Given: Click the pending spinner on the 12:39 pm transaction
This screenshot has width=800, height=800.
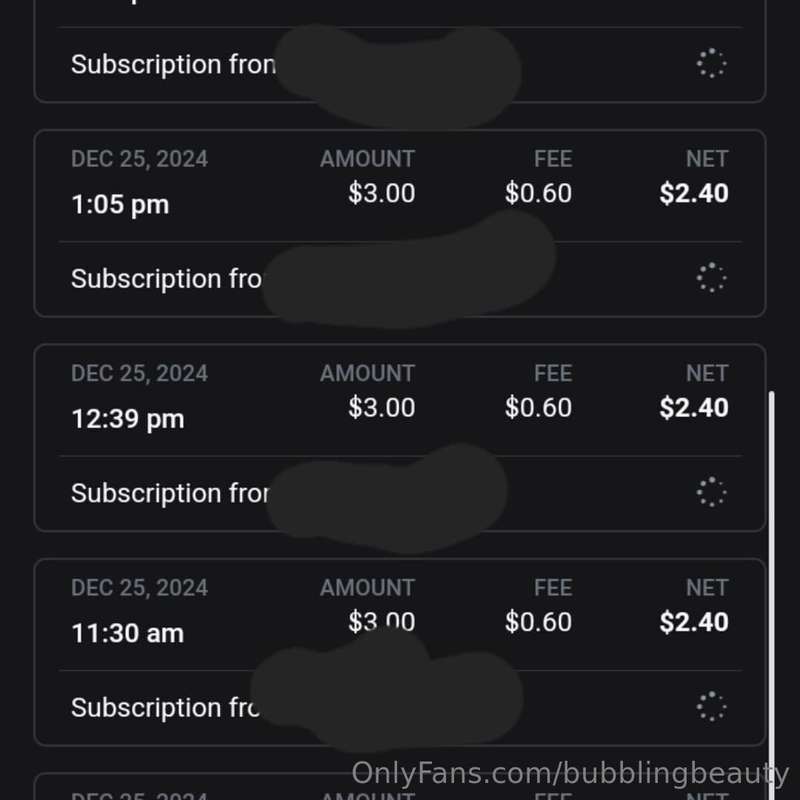Looking at the screenshot, I should click(711, 492).
